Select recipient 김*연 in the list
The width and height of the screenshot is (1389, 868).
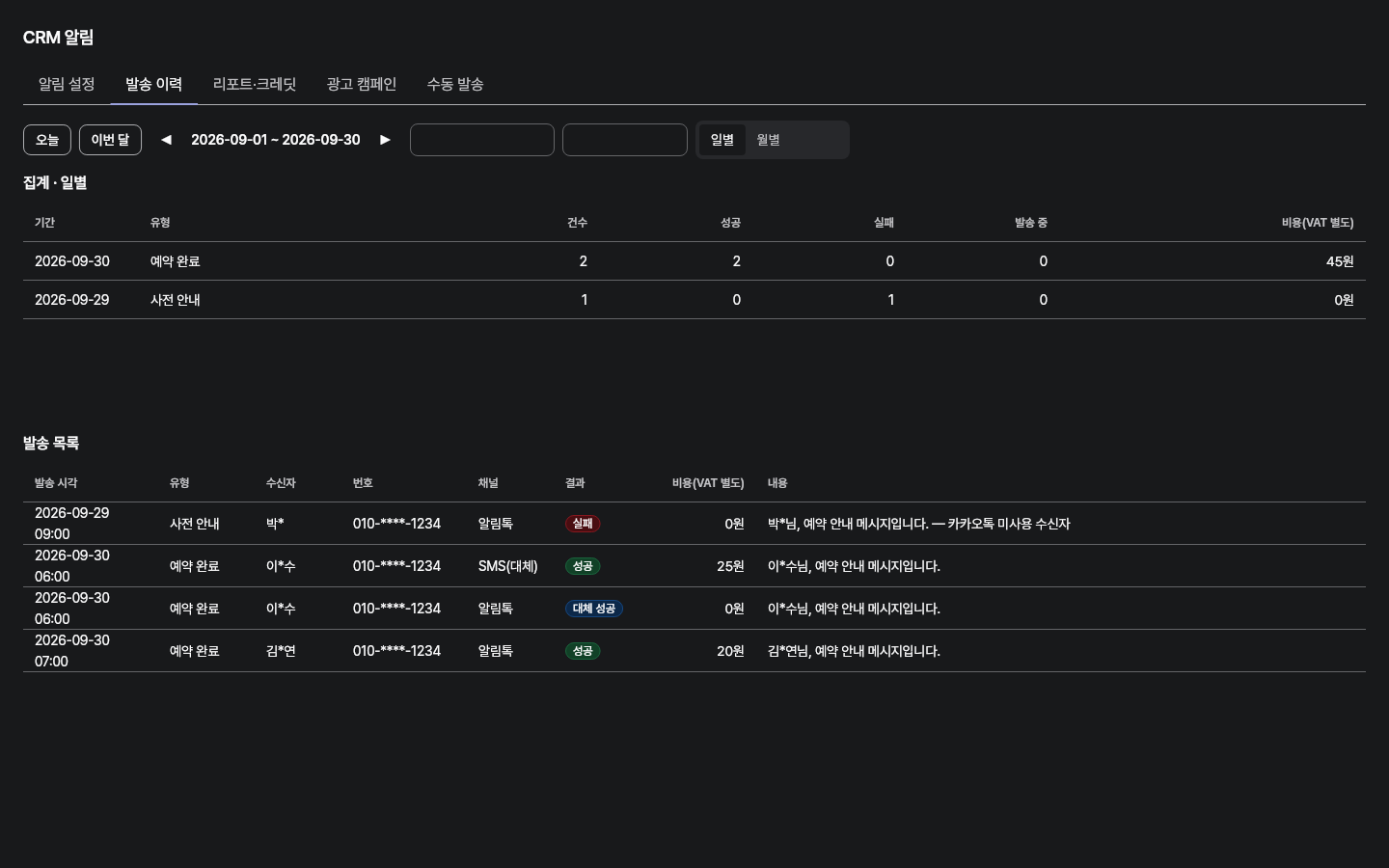pyautogui.click(x=281, y=651)
